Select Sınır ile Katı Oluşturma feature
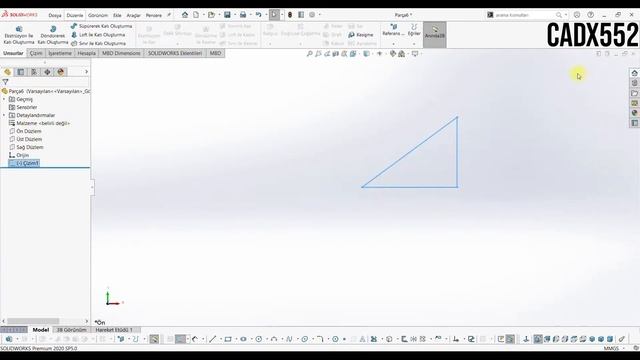The height and width of the screenshot is (360, 640). click(x=98, y=43)
